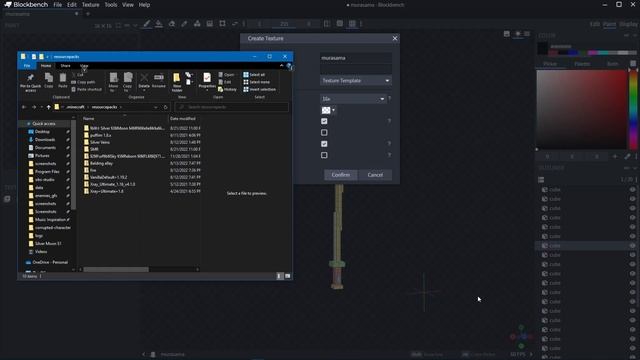Open Downloads in Explorer sidebar
Screen dimensions: 640x360
point(45,140)
